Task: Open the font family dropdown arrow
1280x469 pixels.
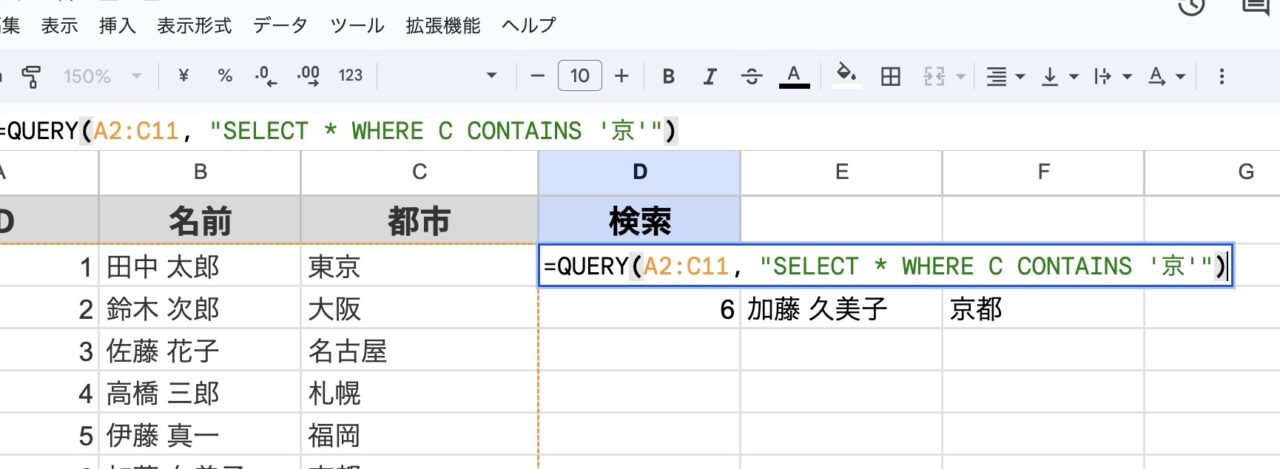Action: tap(491, 76)
